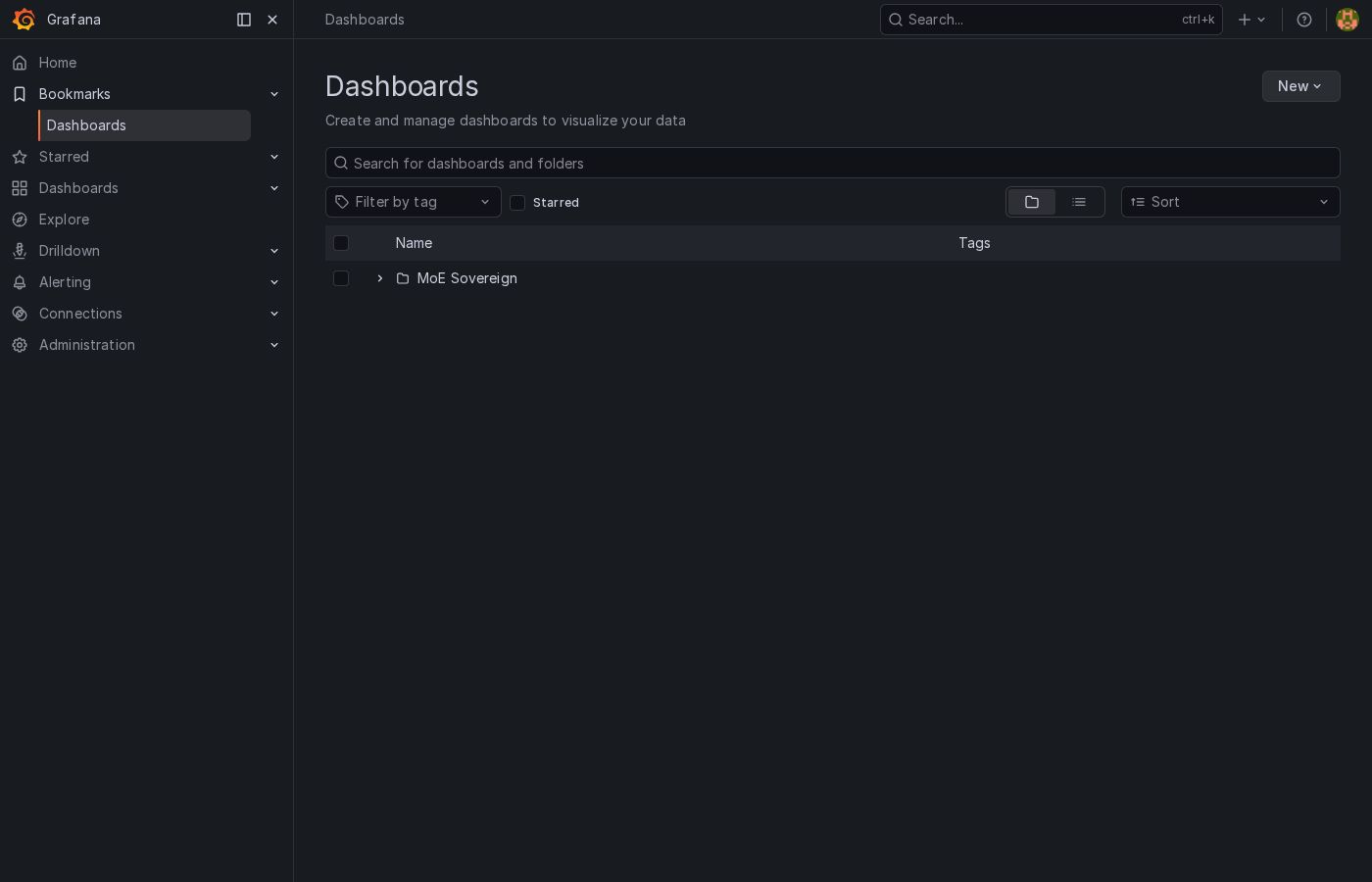1372x882 pixels.
Task: Open Explore from the sidebar
Action: tap(64, 220)
